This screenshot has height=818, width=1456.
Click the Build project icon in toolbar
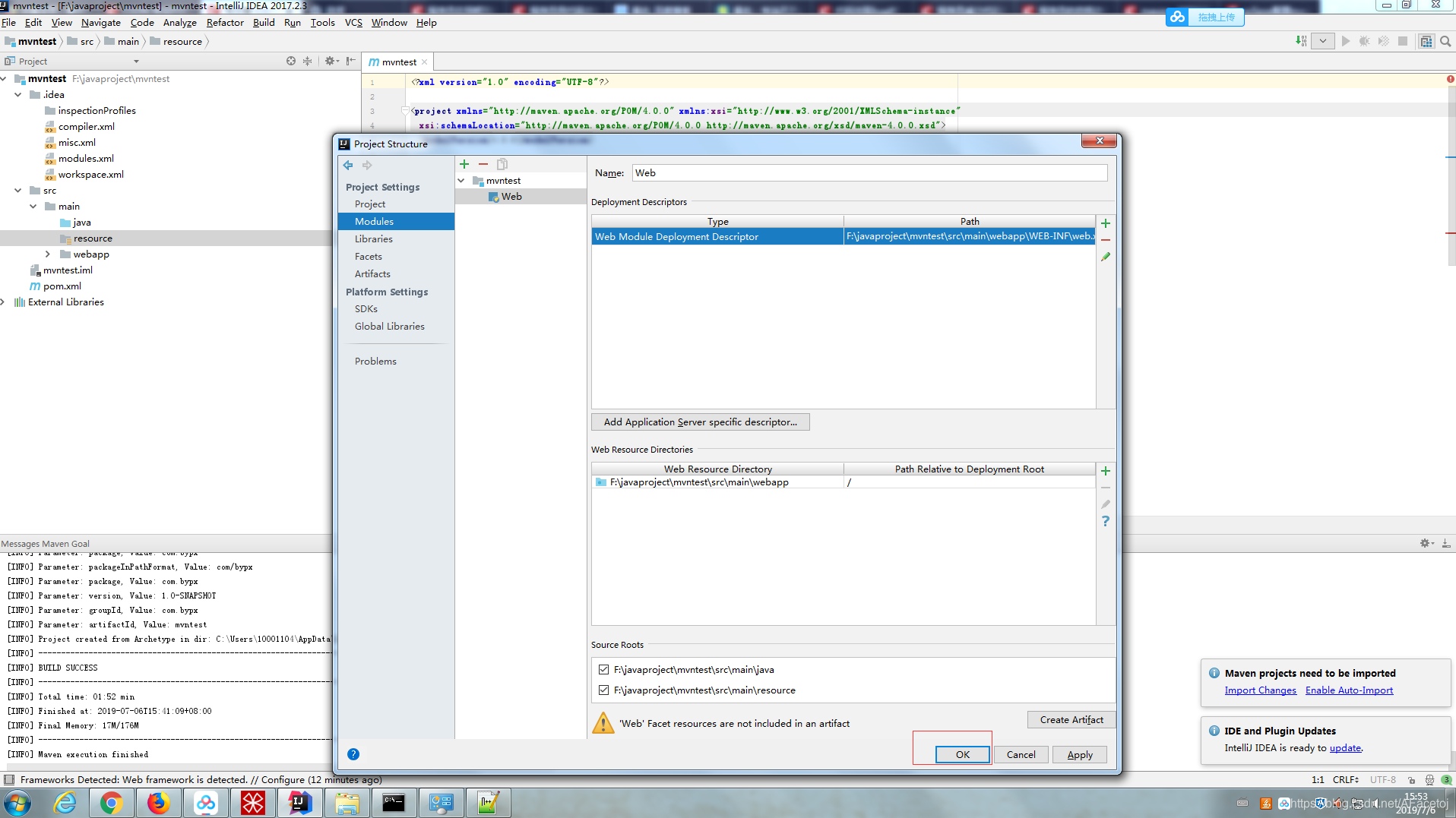[x=1301, y=41]
